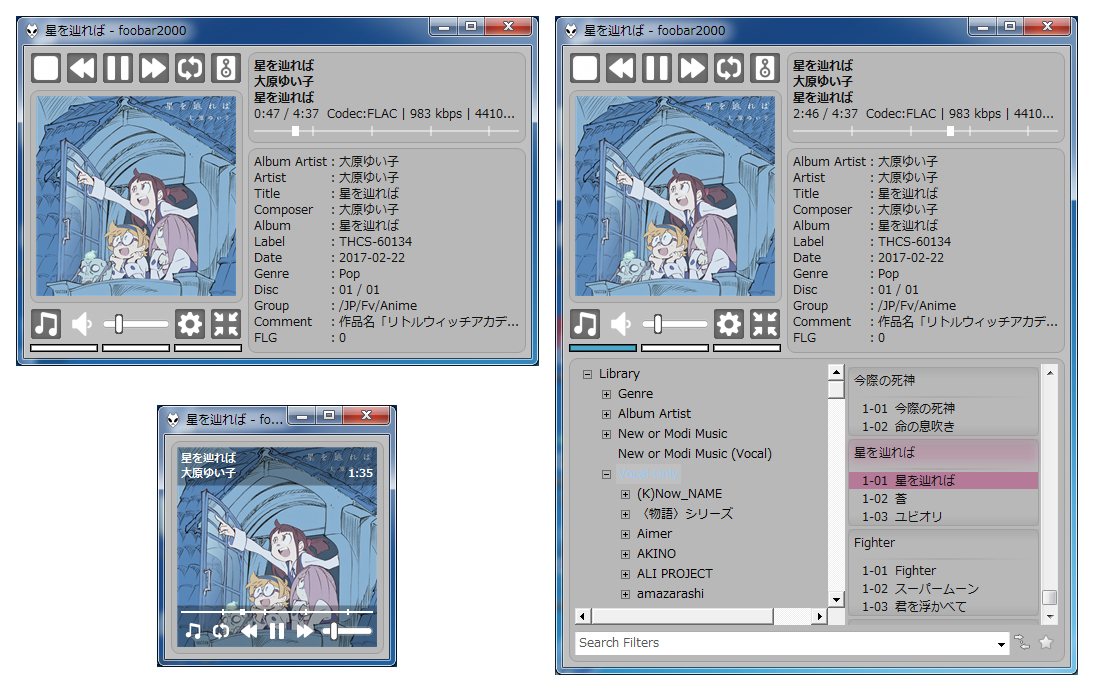The height and width of the screenshot is (691, 1094).
Task: Select highlighted track 1-01 星を辿れば
Action: coord(943,480)
